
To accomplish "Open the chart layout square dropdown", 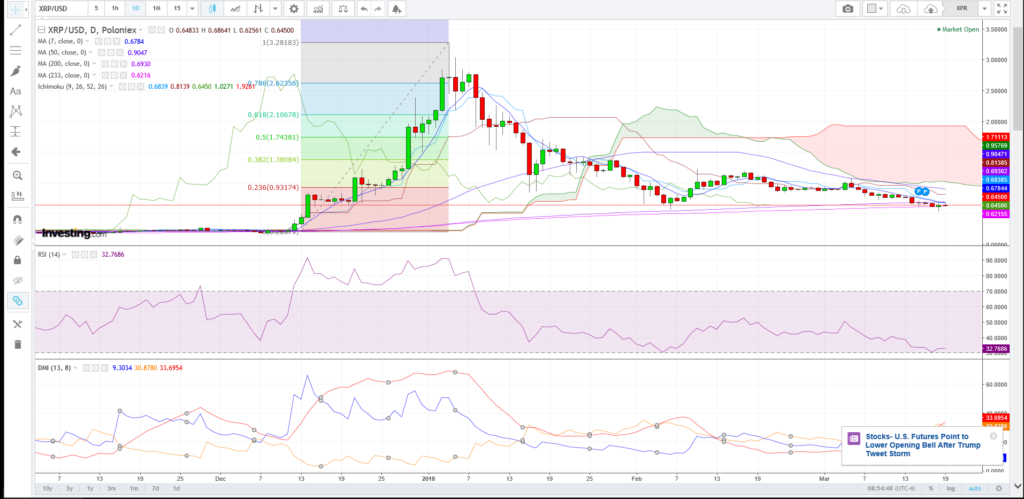I will (x=874, y=8).
